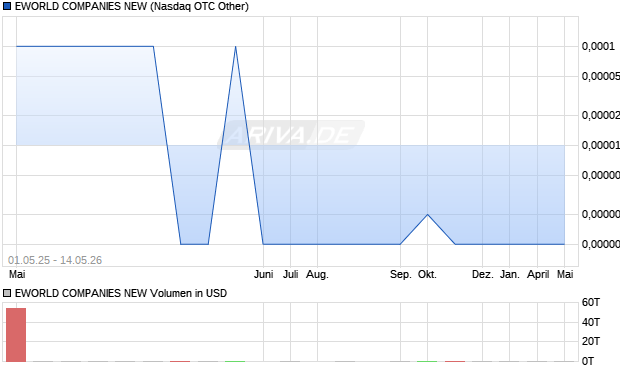
Task: Click the 0,0001 price axis label
Action: (598, 46)
